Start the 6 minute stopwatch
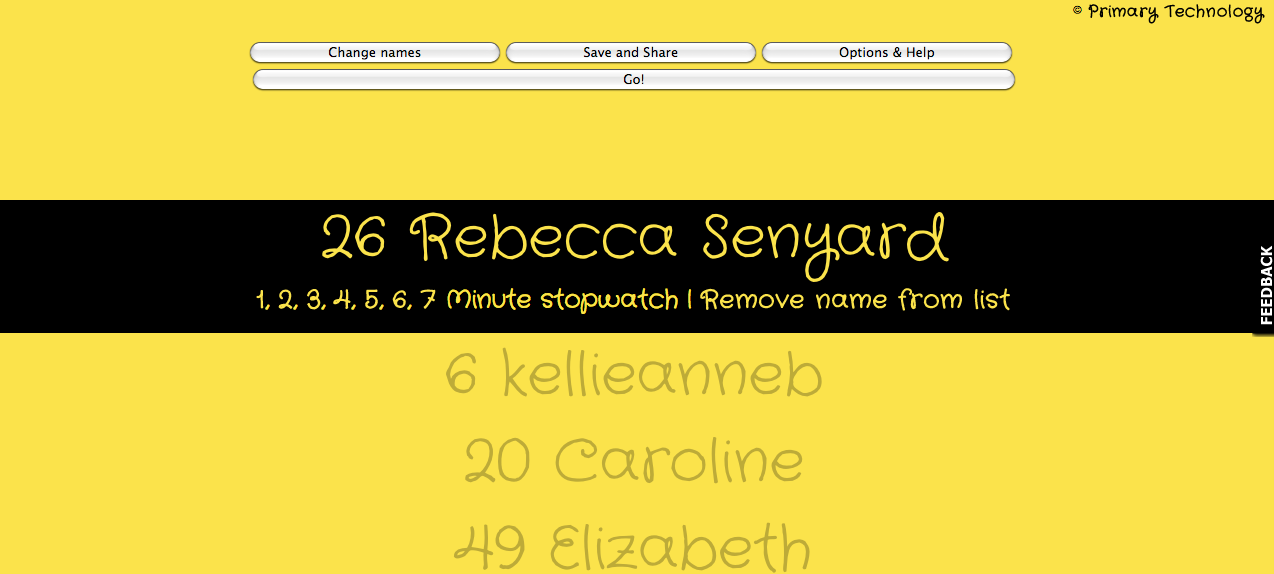Image resolution: width=1274 pixels, height=574 pixels. (x=401, y=300)
